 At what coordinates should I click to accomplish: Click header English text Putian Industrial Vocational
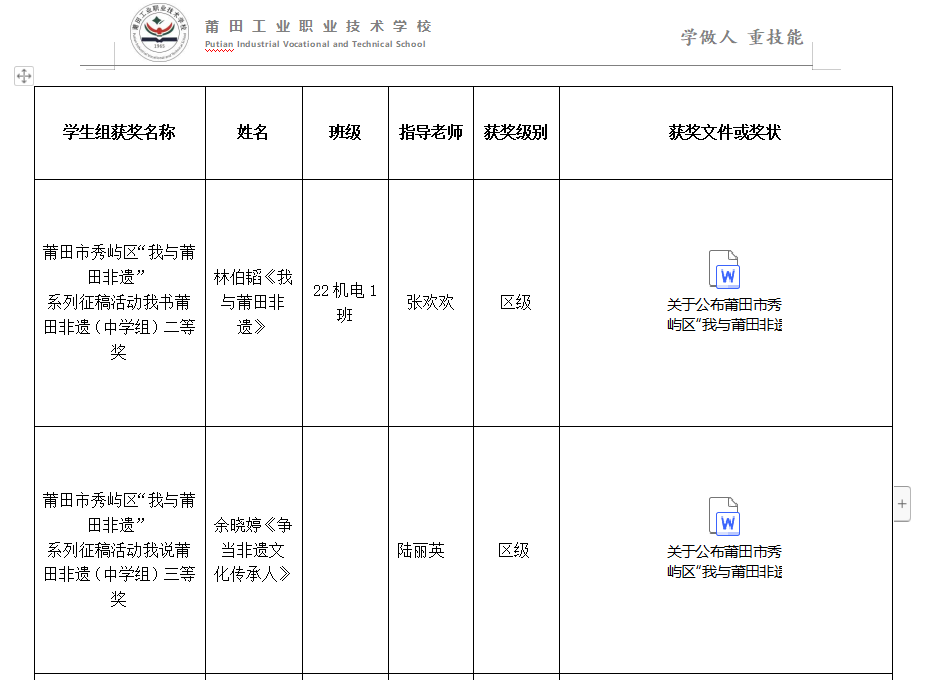pos(315,44)
